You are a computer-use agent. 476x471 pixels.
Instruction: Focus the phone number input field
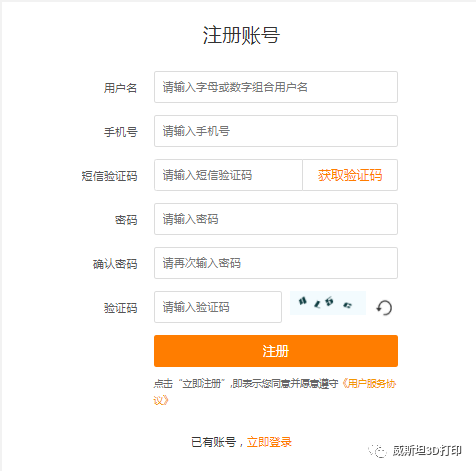tap(276, 131)
